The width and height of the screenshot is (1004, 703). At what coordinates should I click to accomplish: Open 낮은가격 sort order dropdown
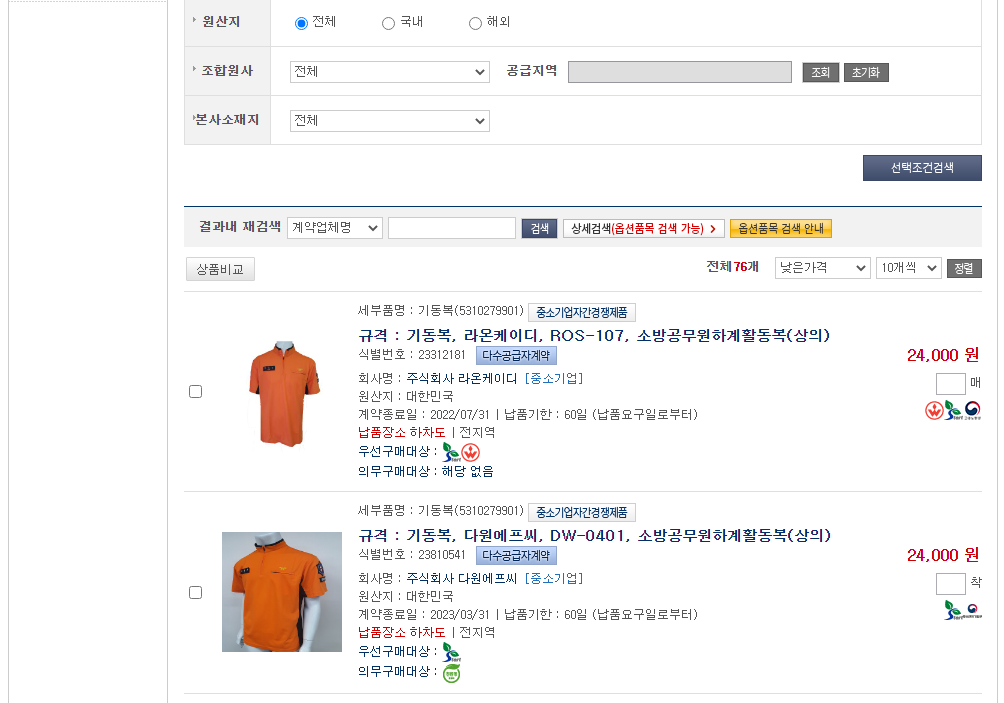click(x=822, y=268)
